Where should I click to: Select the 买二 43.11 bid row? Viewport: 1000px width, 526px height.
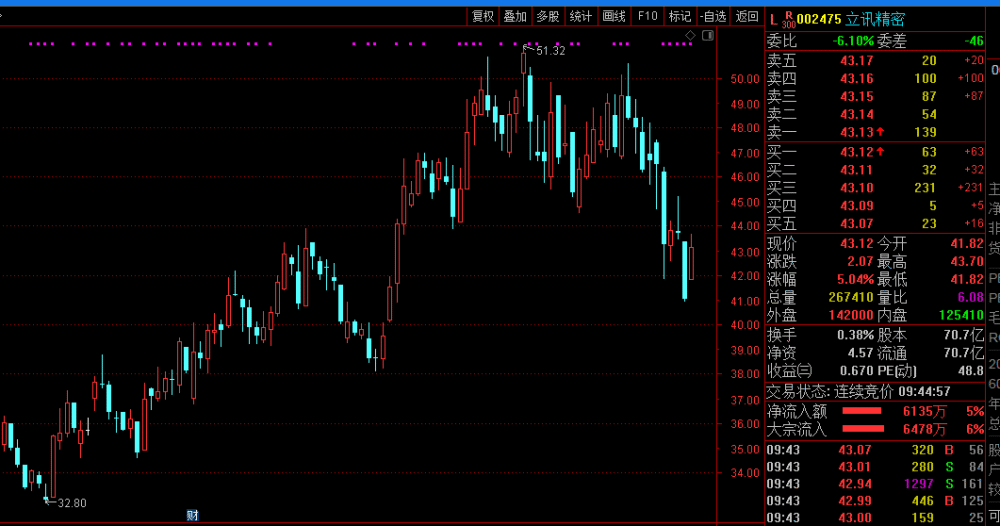tap(875, 170)
